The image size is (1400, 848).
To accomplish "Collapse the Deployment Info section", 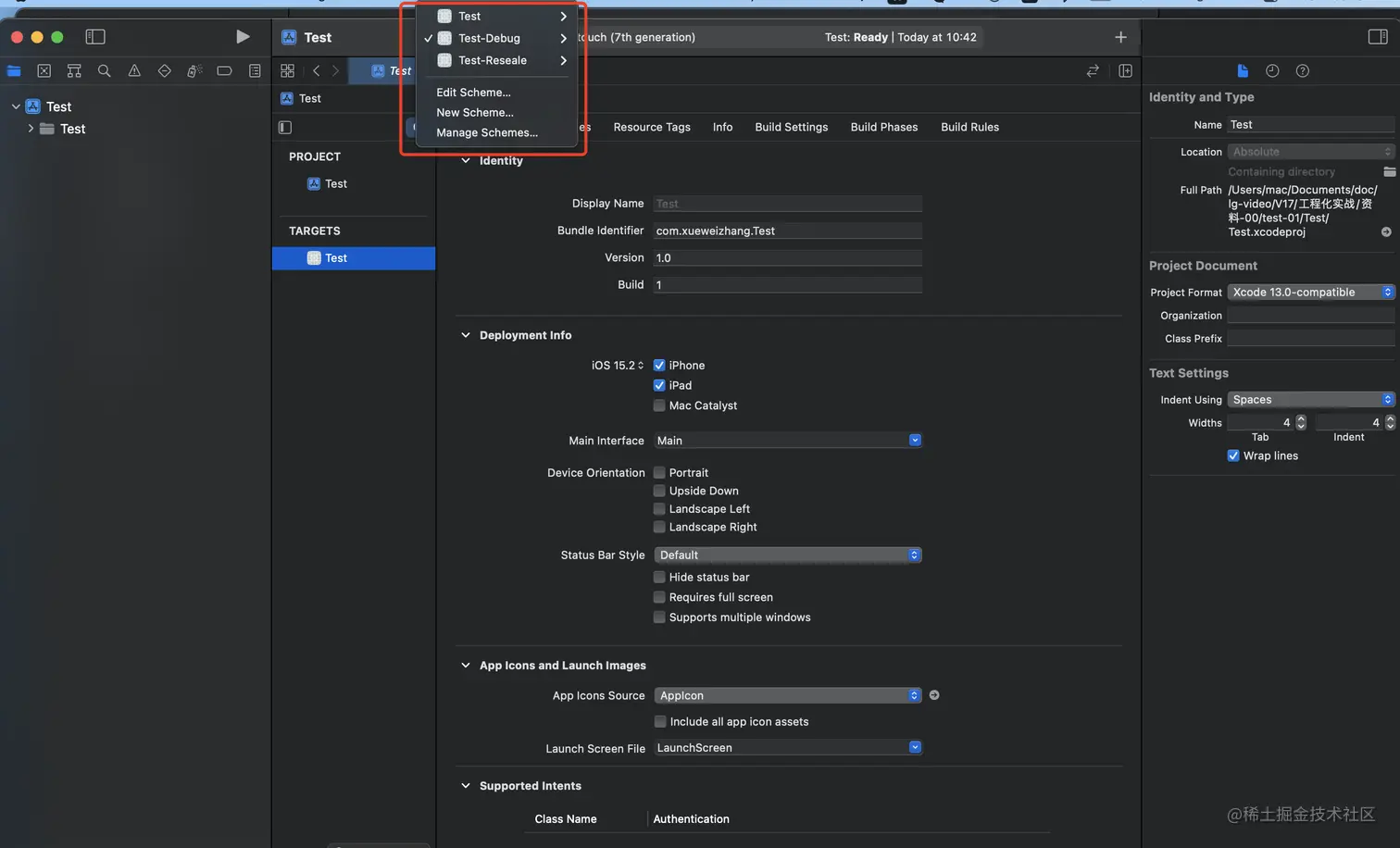I will (466, 335).
